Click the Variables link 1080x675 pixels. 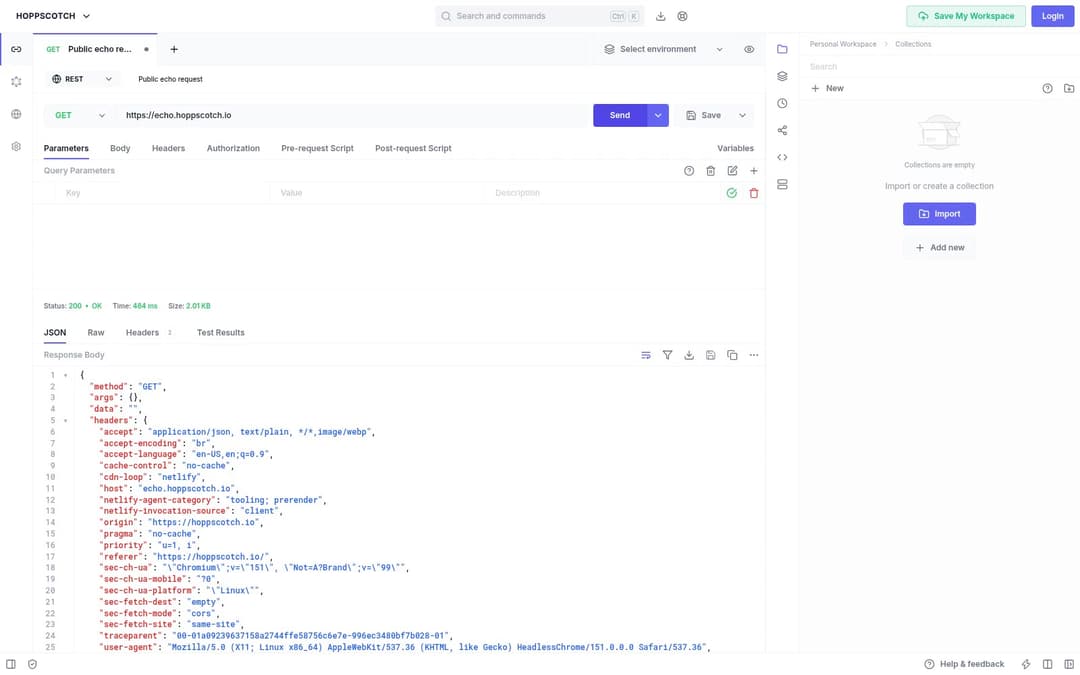735,148
